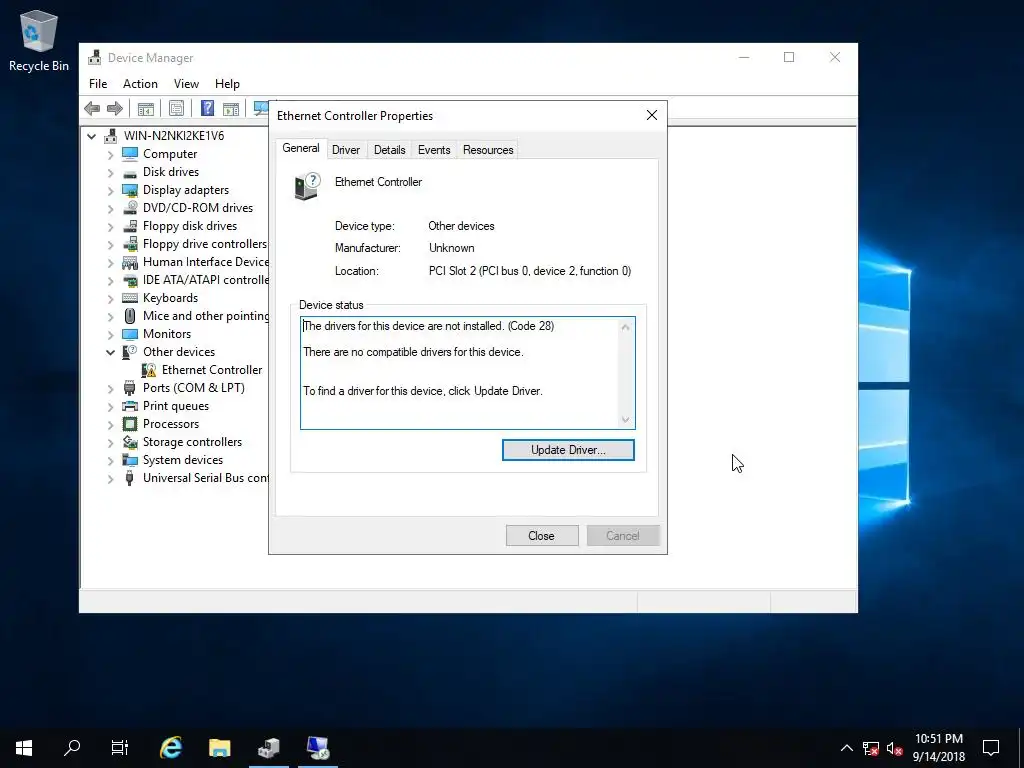Open the File menu
The width and height of the screenshot is (1024, 768).
(98, 84)
